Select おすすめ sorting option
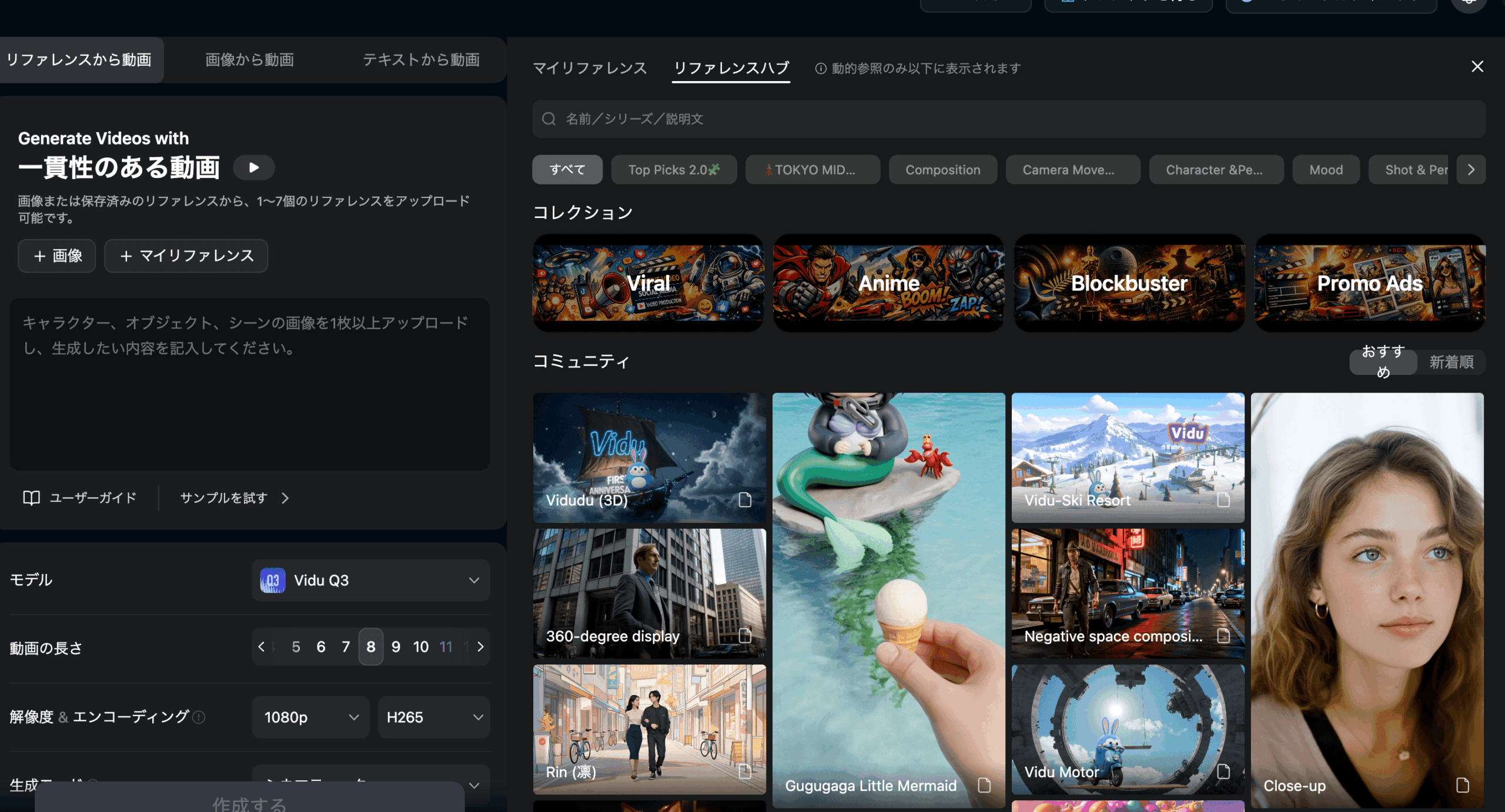Image resolution: width=1505 pixels, height=812 pixels. [x=1383, y=362]
